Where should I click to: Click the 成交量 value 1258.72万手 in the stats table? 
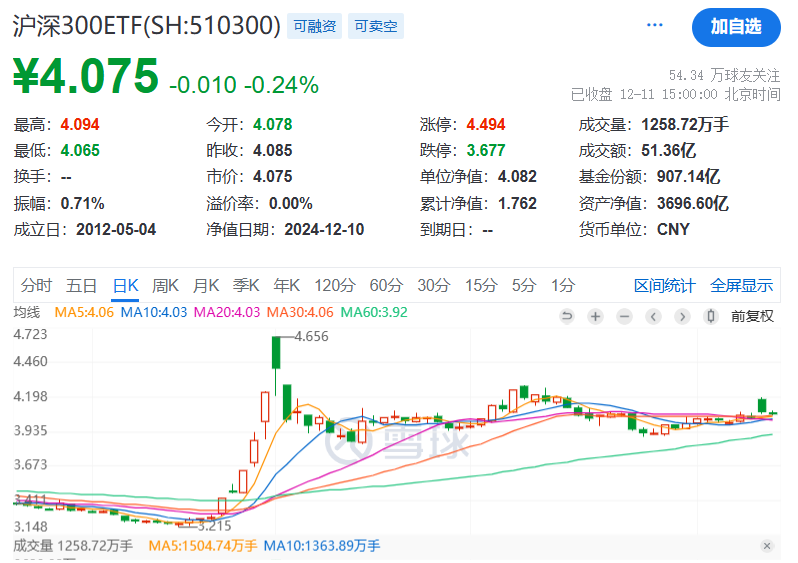[x=685, y=124]
